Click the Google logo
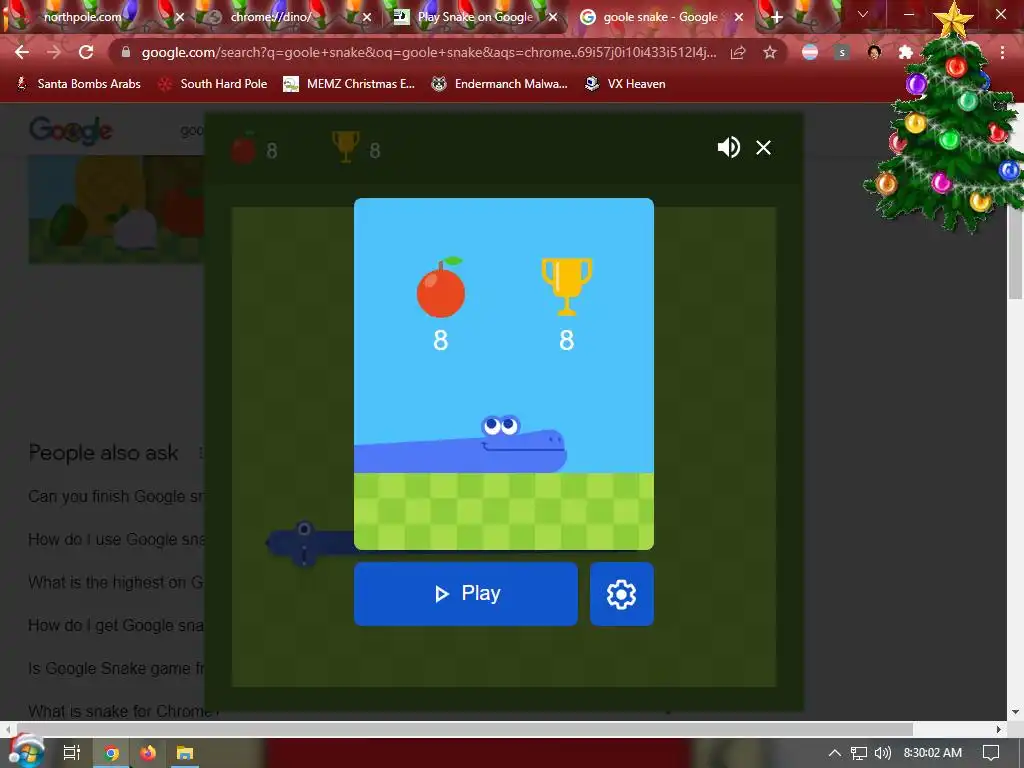The width and height of the screenshot is (1024, 768). point(71,131)
